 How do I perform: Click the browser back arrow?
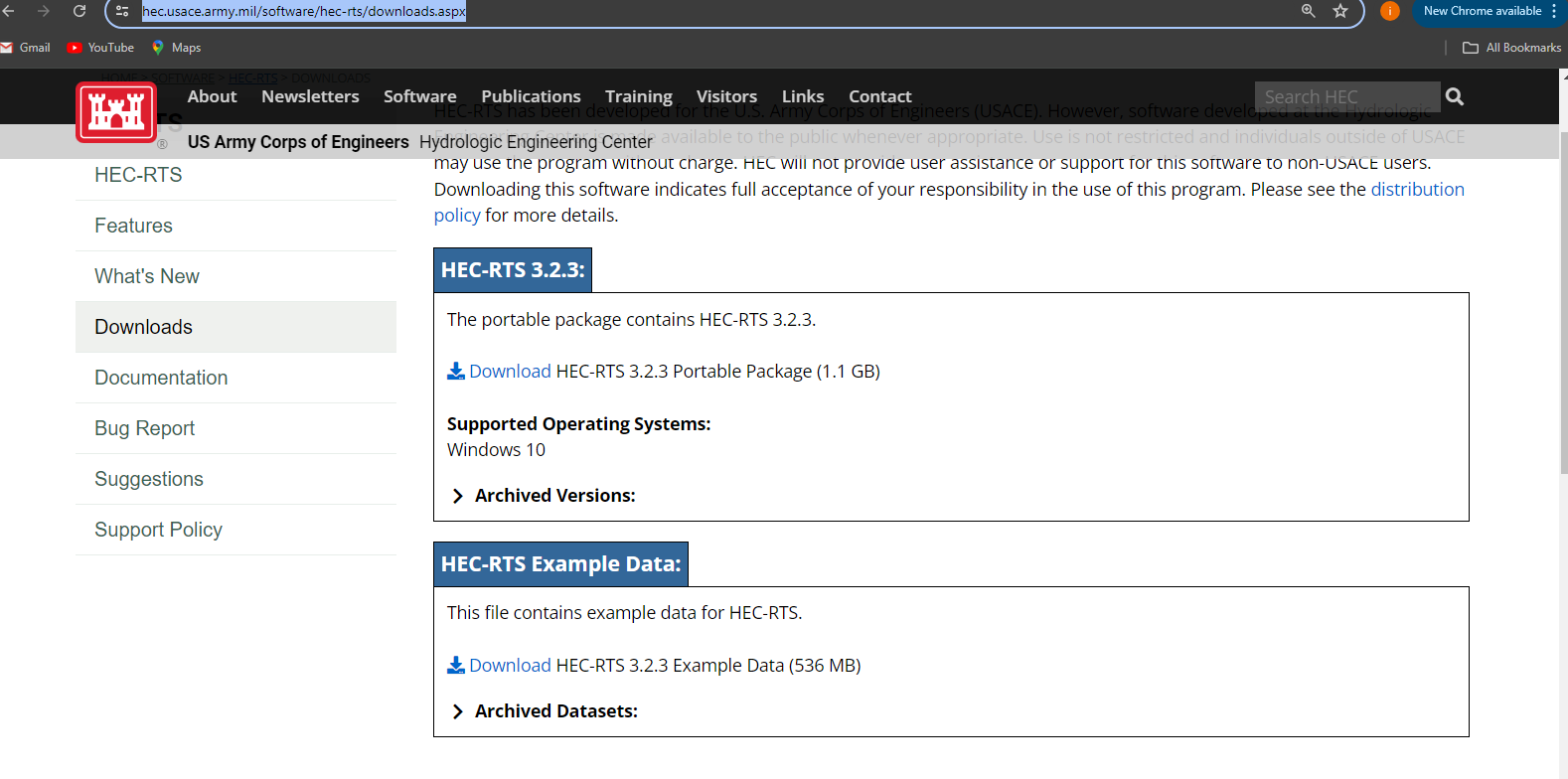9,11
